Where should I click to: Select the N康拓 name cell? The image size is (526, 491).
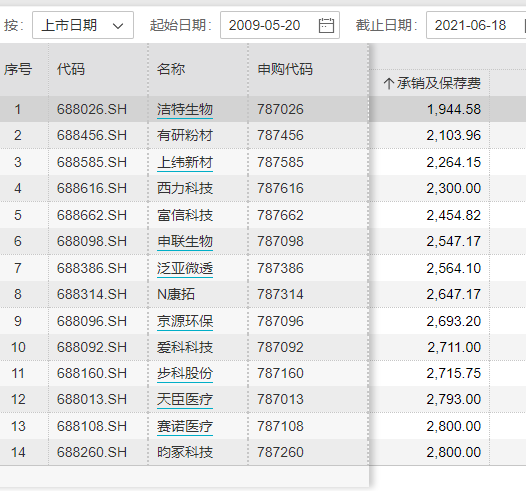point(176,294)
